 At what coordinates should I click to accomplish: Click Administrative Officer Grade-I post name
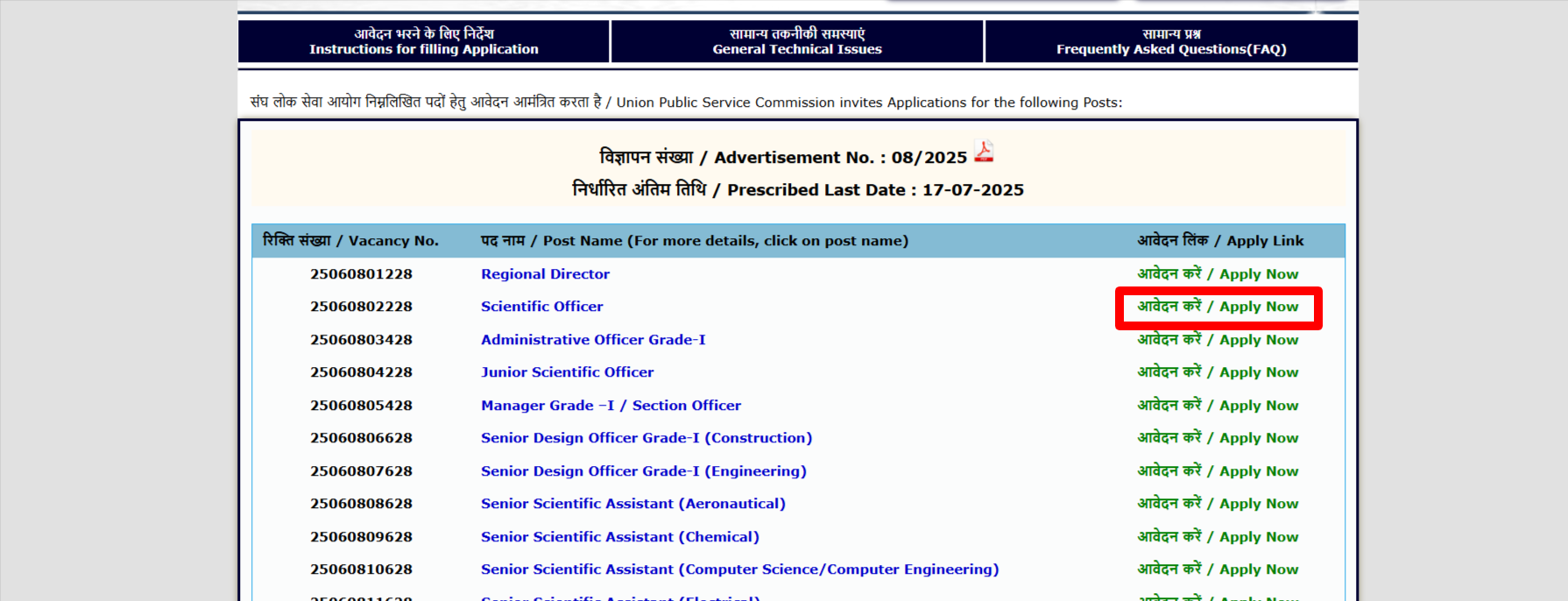point(593,340)
